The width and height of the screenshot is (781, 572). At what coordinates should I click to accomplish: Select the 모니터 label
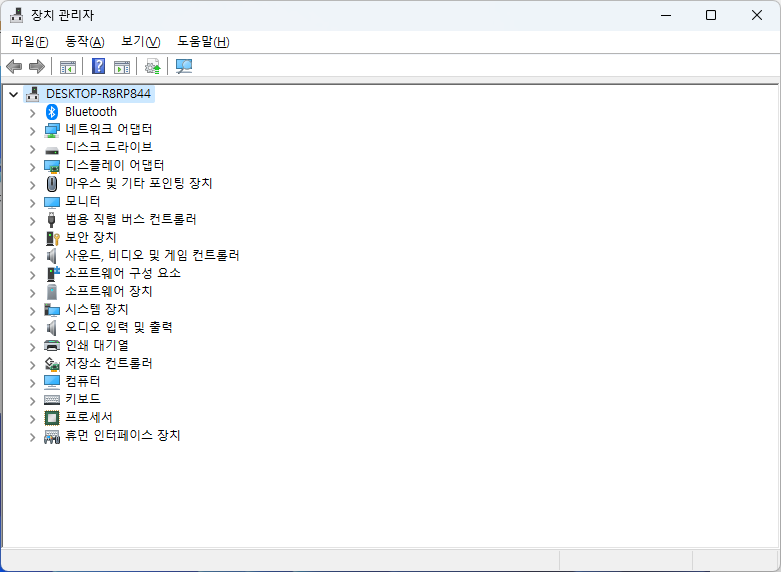tap(83, 201)
